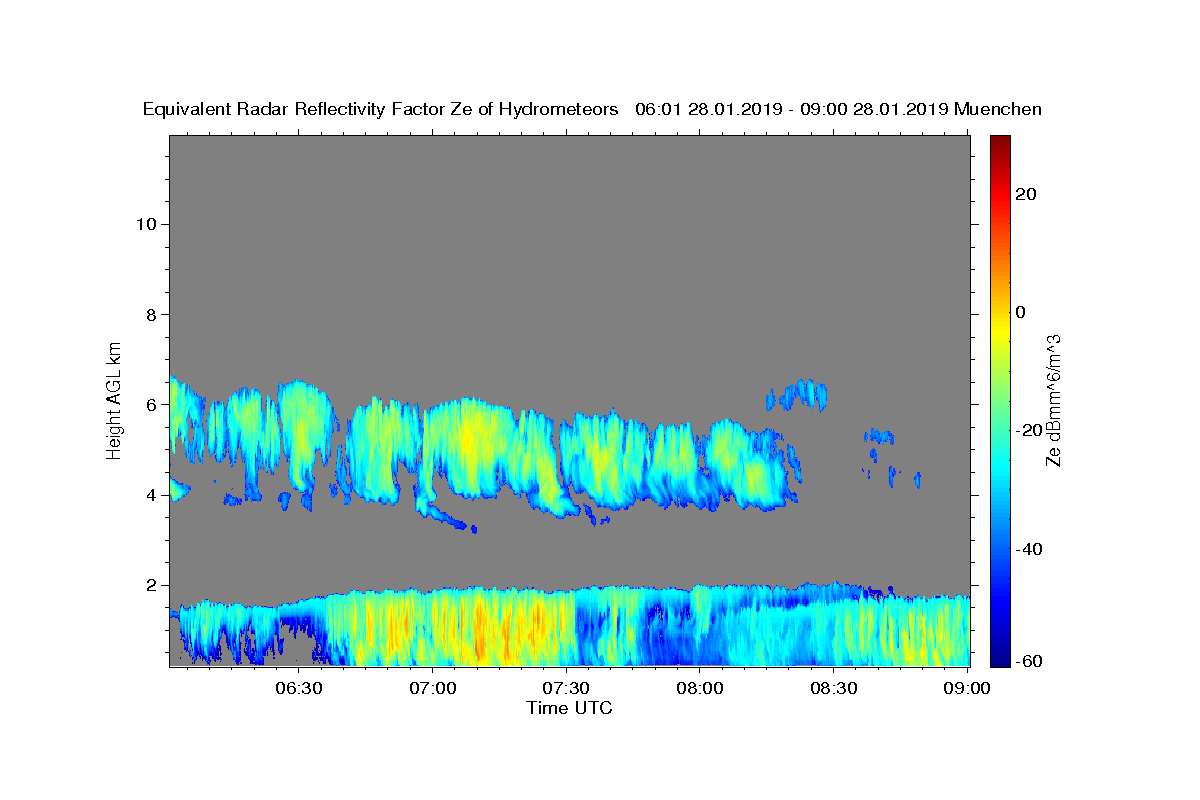
Task: Click the colorbar value label -20
Action: click(1028, 430)
